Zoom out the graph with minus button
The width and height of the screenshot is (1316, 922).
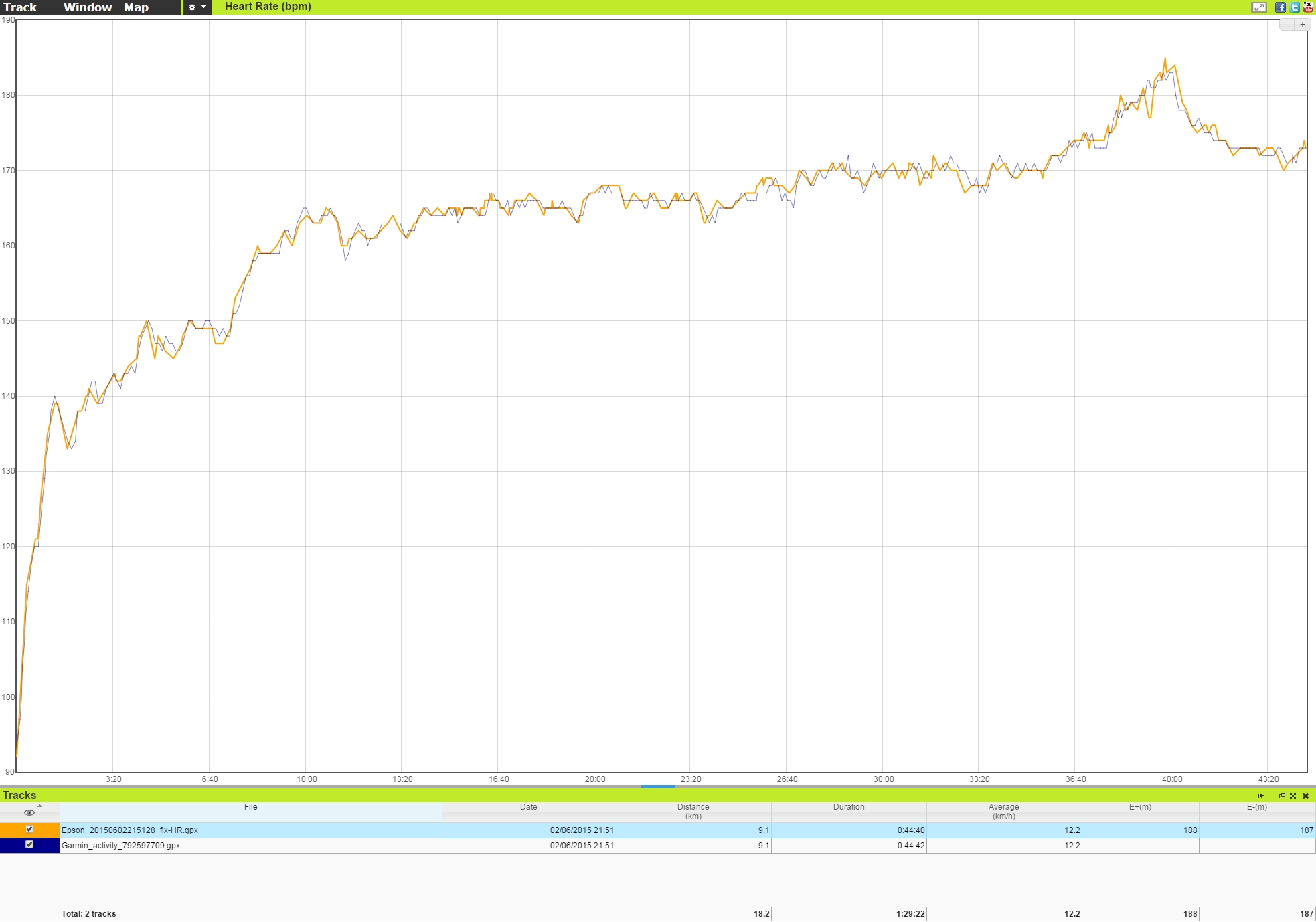tap(1287, 25)
